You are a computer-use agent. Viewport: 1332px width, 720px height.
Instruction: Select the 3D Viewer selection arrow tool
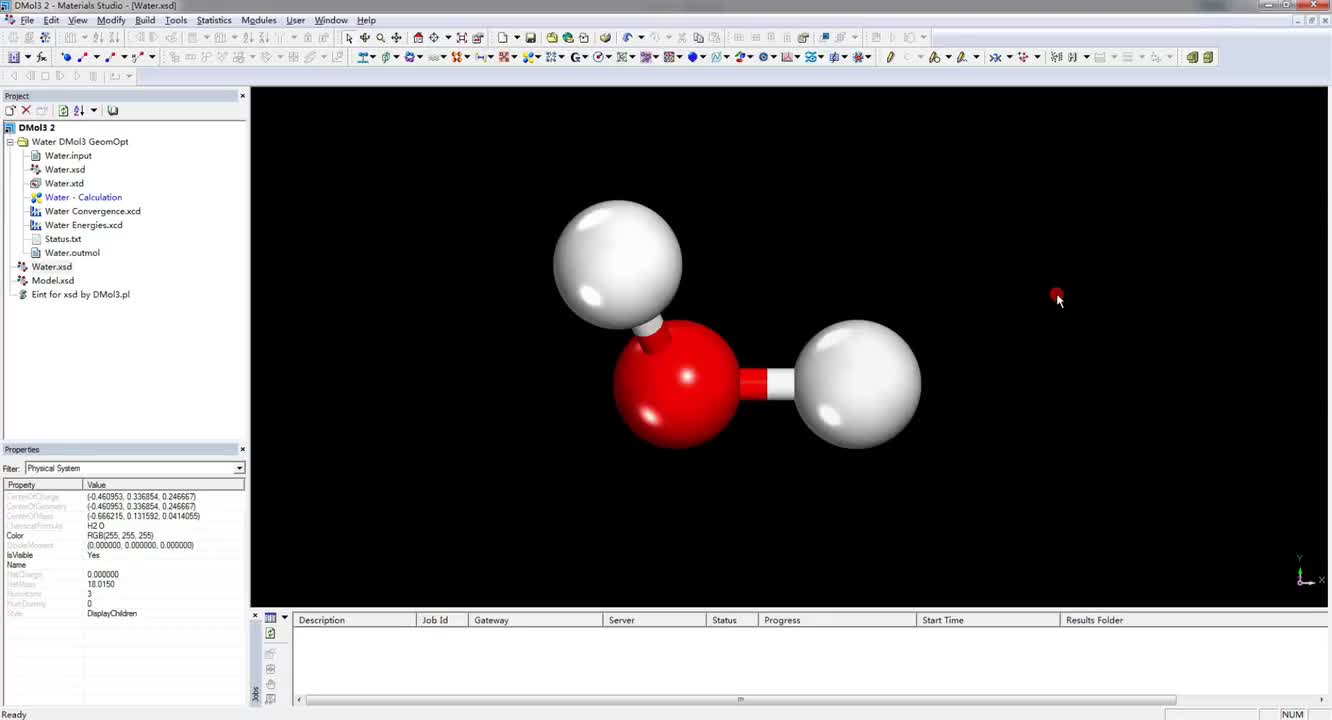click(x=349, y=38)
